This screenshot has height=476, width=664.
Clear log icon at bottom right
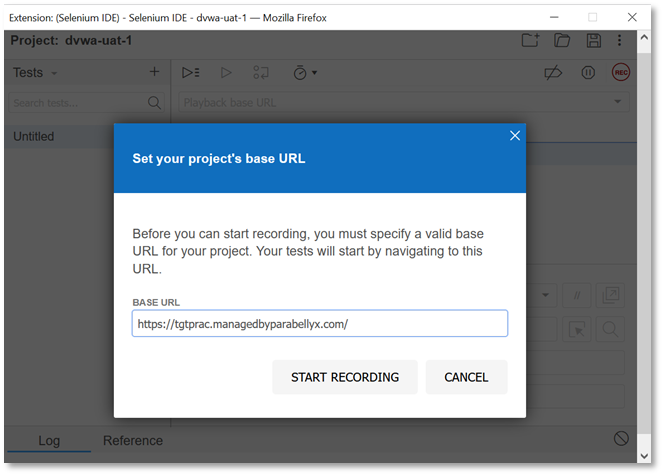tap(621, 438)
